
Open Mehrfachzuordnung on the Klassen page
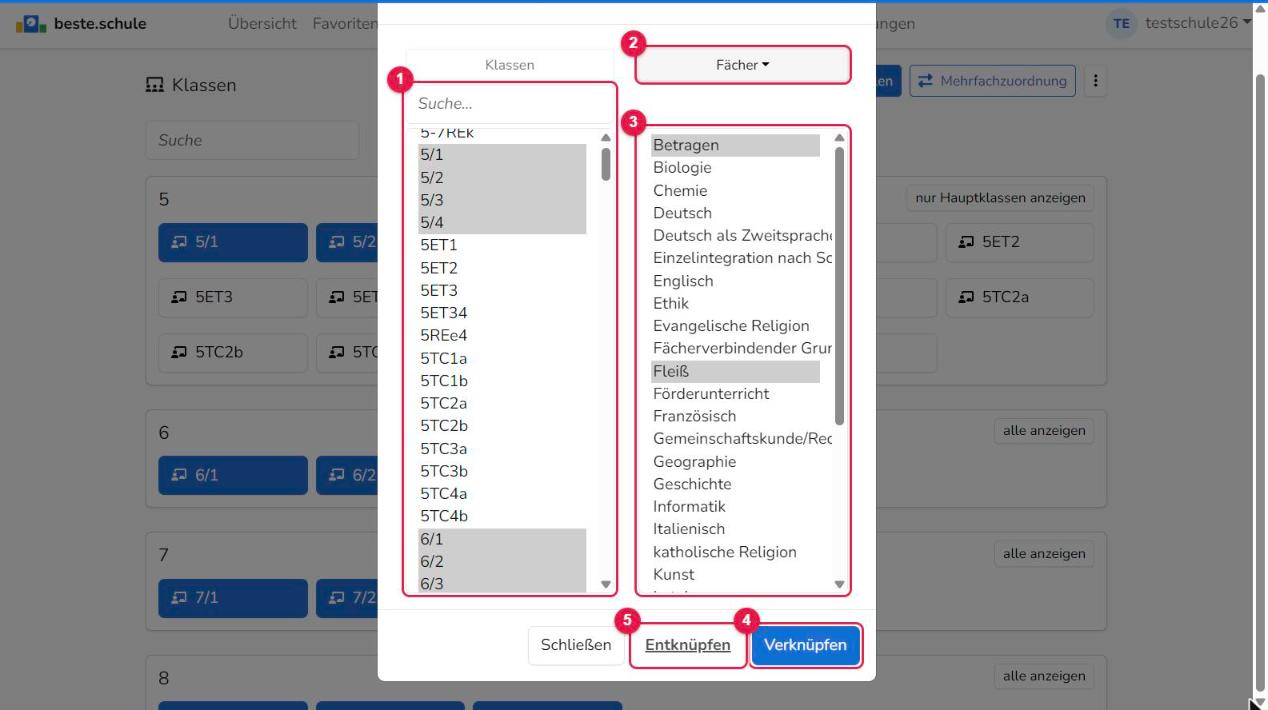[x=992, y=81]
